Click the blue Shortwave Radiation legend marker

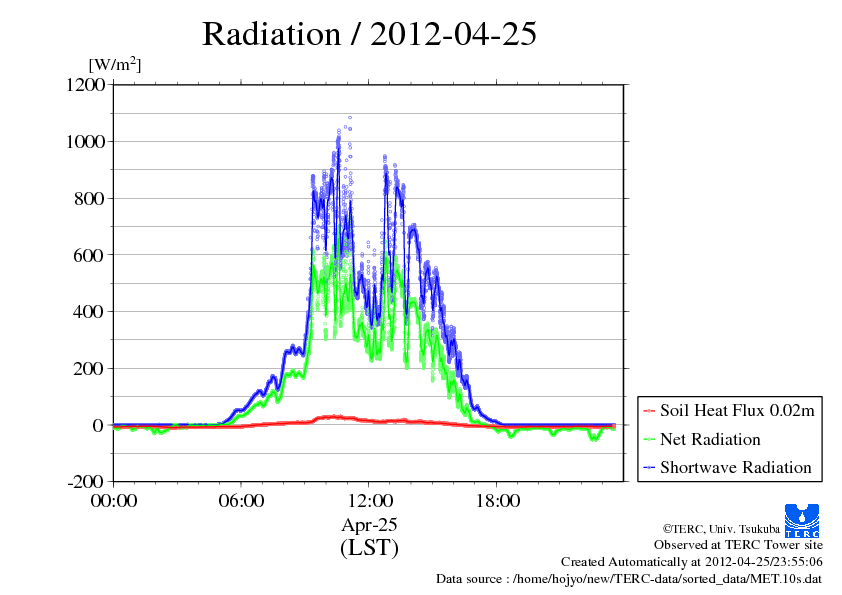(649, 468)
